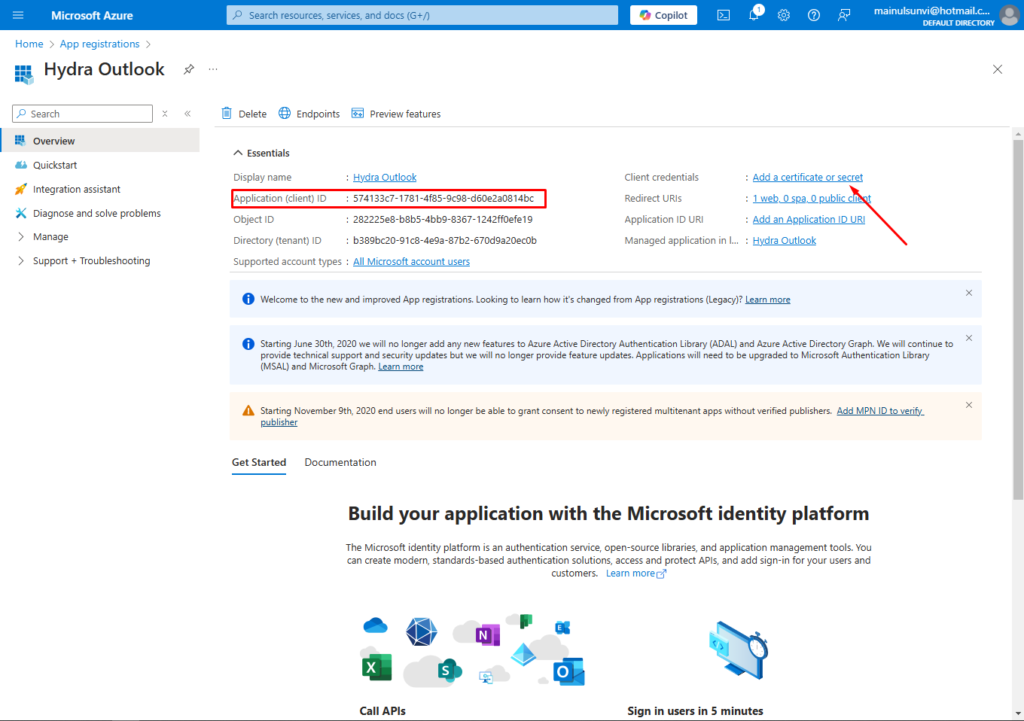Open the Feedback icon in top bar
Viewport: 1024px width, 721px height.
click(x=844, y=15)
